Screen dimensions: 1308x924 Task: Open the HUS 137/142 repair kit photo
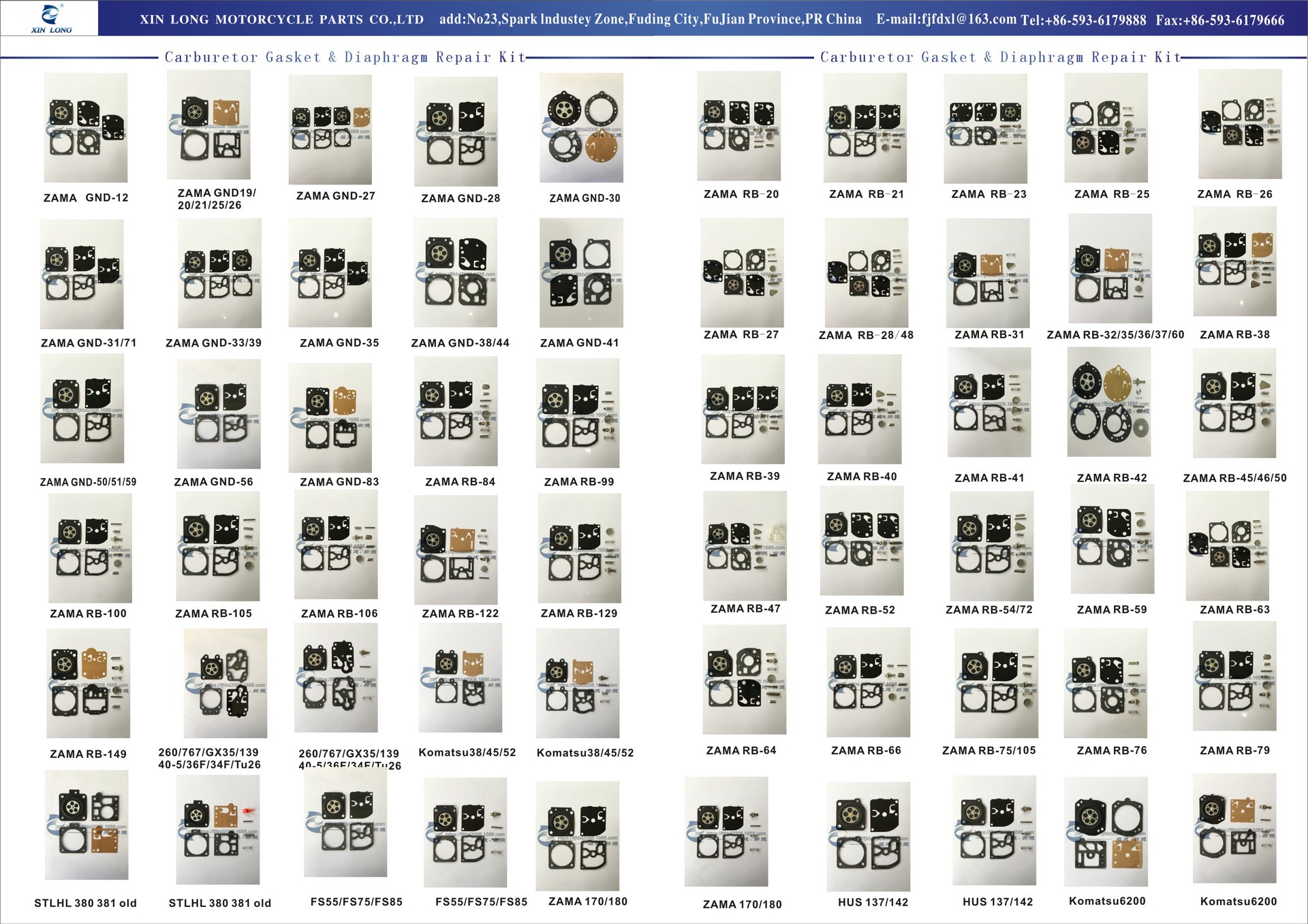click(868, 835)
